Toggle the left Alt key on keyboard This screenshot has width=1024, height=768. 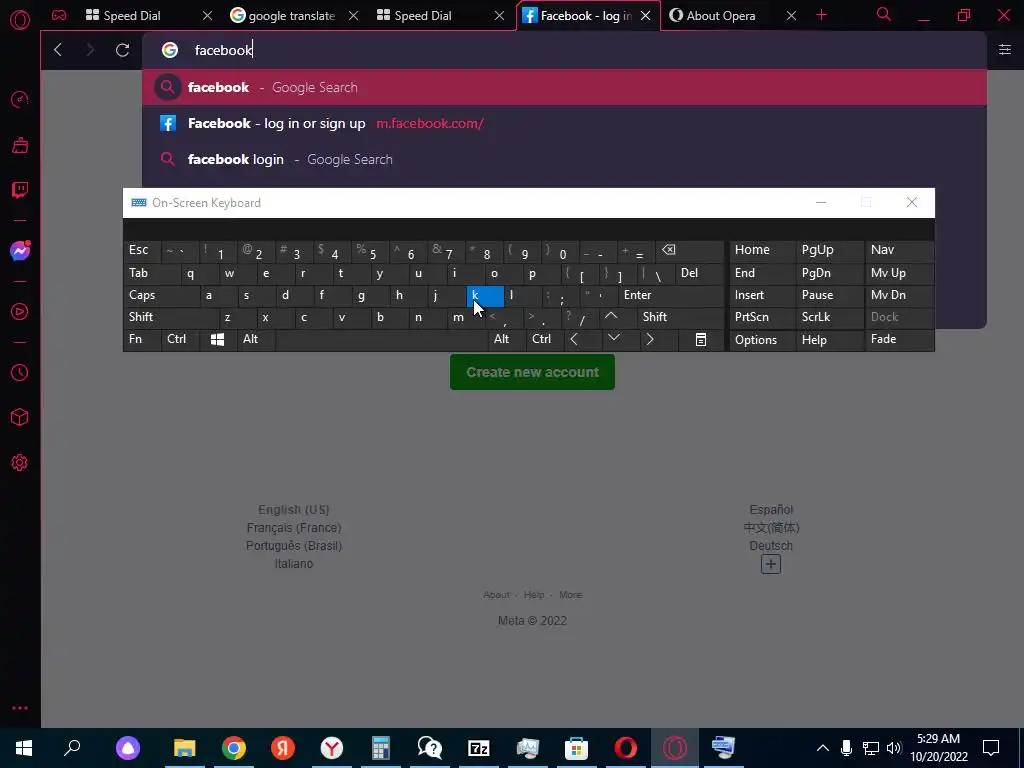click(256, 339)
